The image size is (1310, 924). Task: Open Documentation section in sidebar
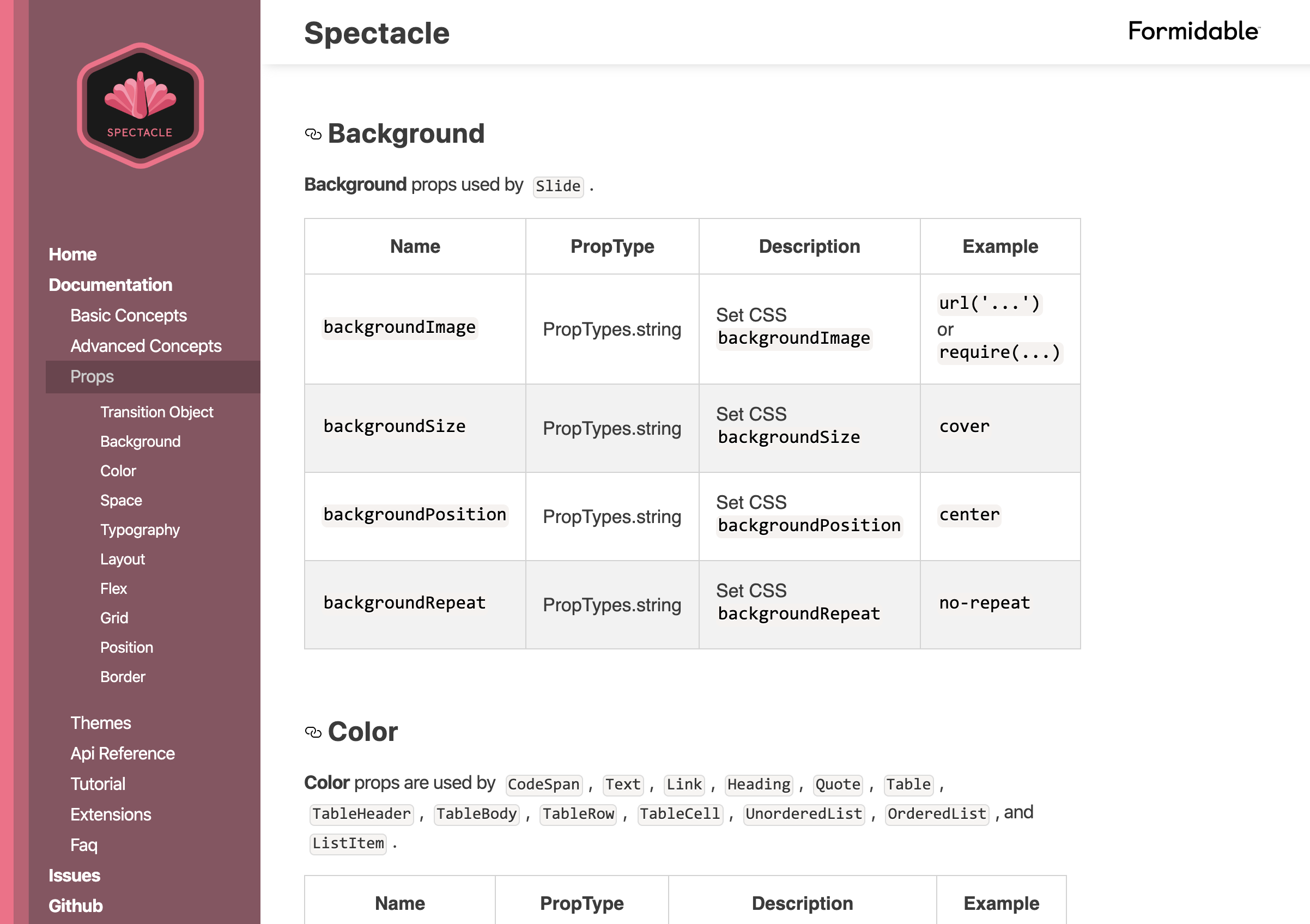110,284
